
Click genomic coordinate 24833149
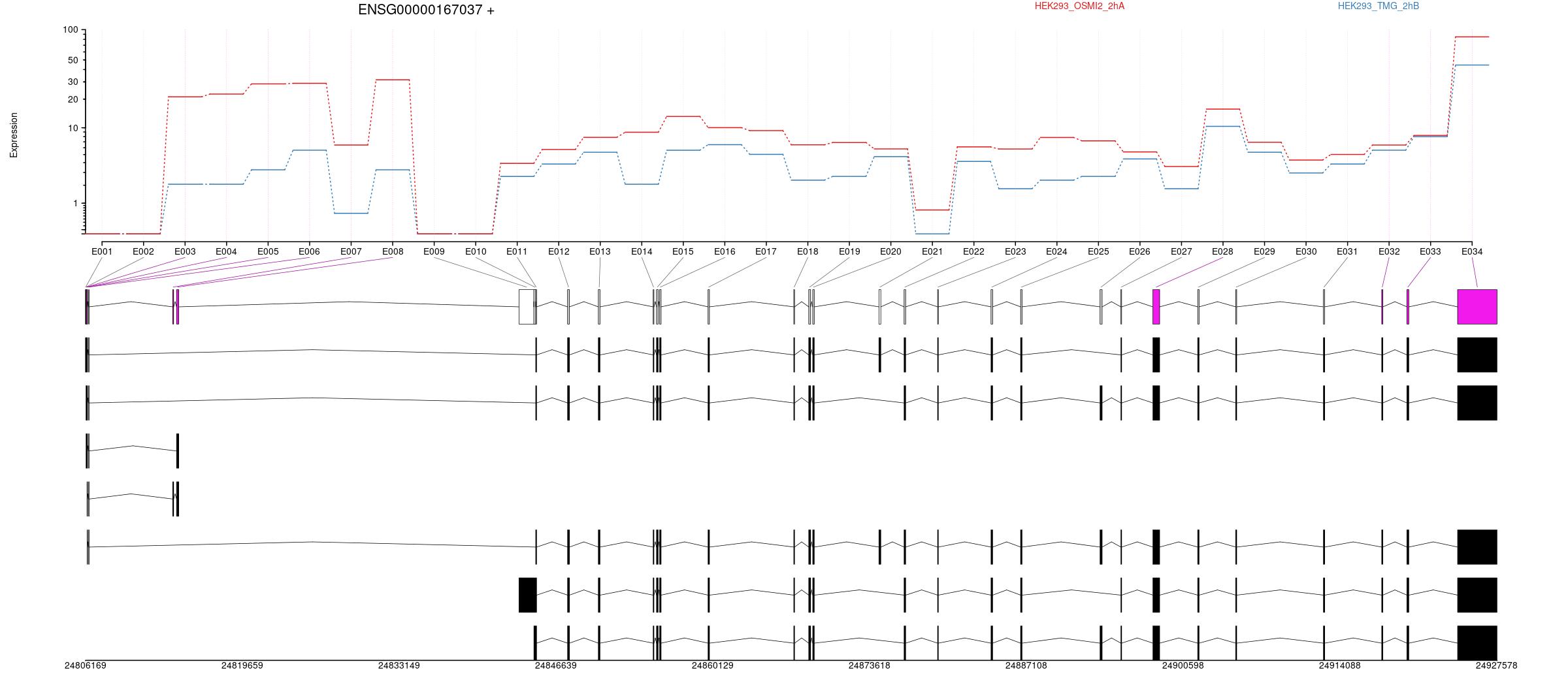point(399,666)
